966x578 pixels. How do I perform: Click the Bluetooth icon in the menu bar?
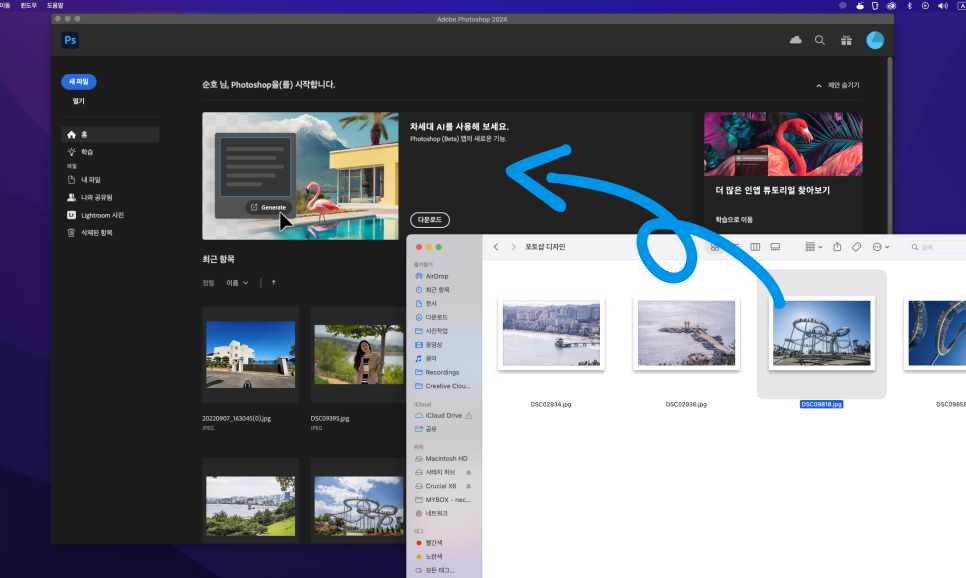tap(909, 6)
